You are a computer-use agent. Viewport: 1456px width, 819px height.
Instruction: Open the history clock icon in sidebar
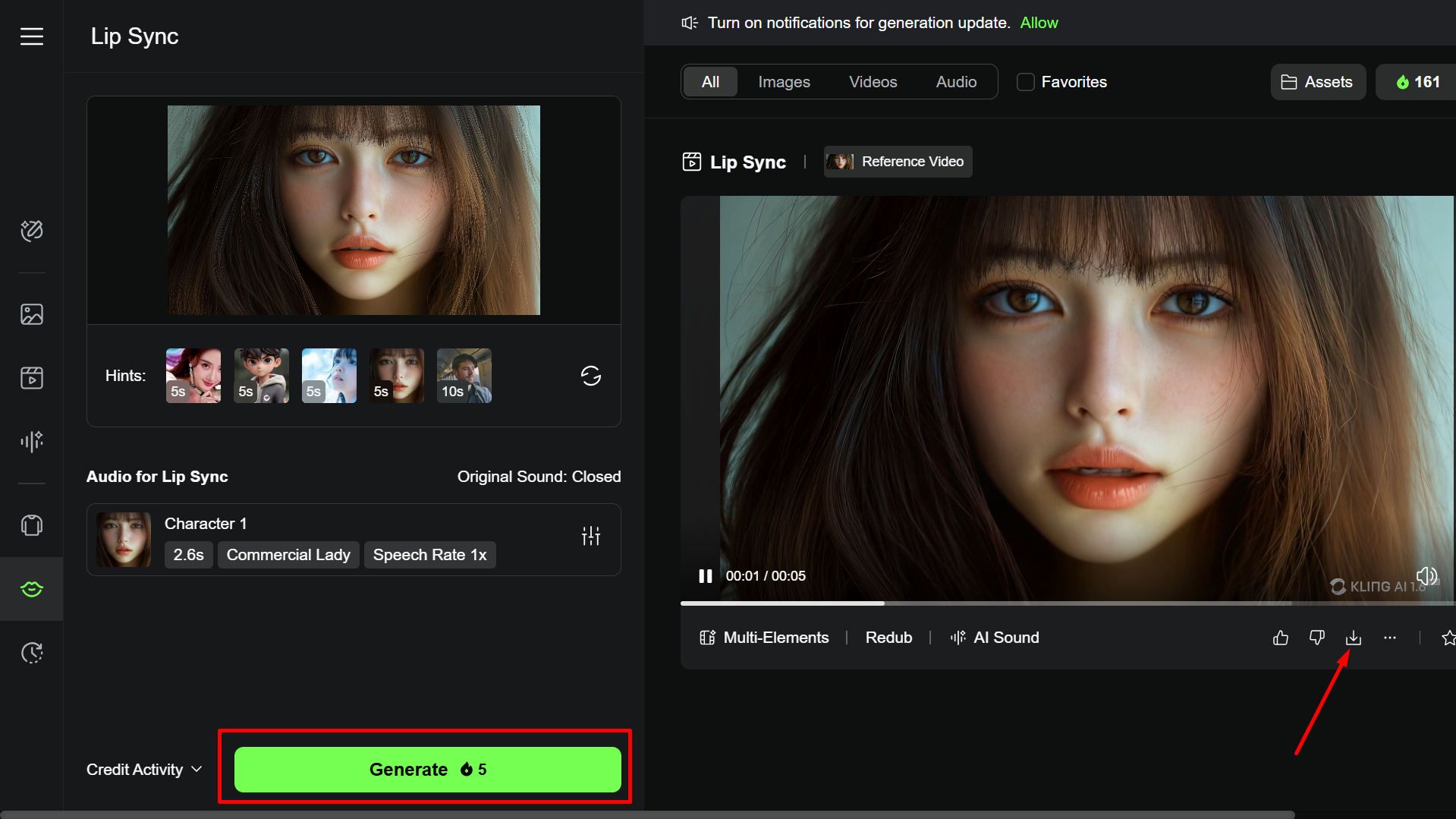31,651
